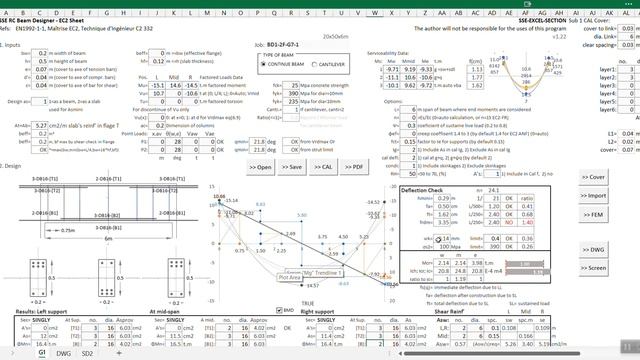Click the 14.57 data label on the chart

tap(312, 286)
